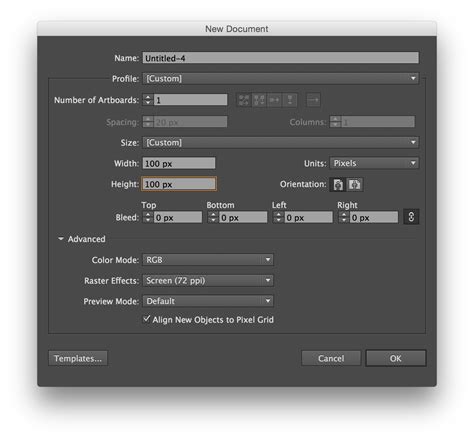474x440 pixels.
Task: Uncheck Align New Objects to Pixel Grid
Action: (x=146, y=319)
